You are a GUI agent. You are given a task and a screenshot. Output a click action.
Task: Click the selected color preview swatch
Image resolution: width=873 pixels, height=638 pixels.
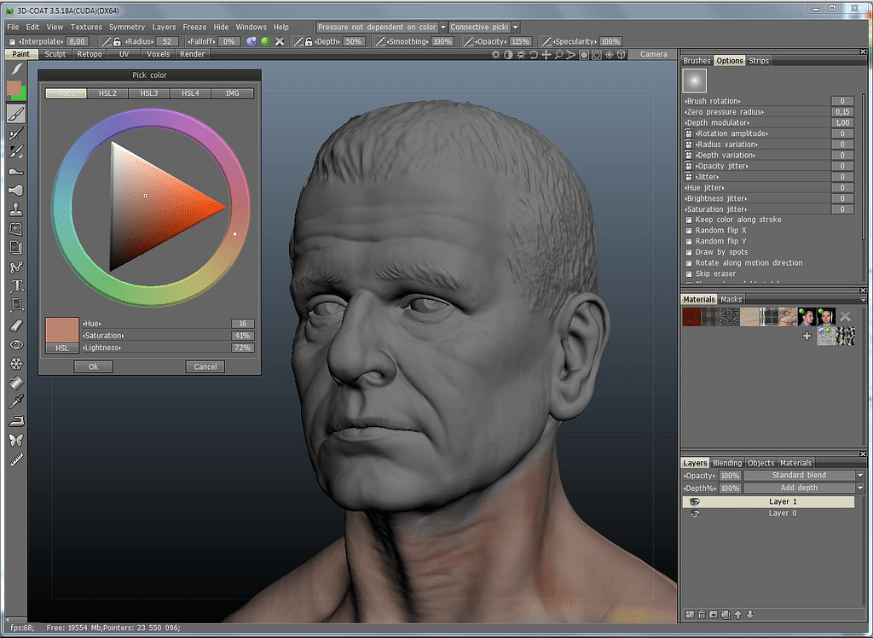pyautogui.click(x=61, y=330)
